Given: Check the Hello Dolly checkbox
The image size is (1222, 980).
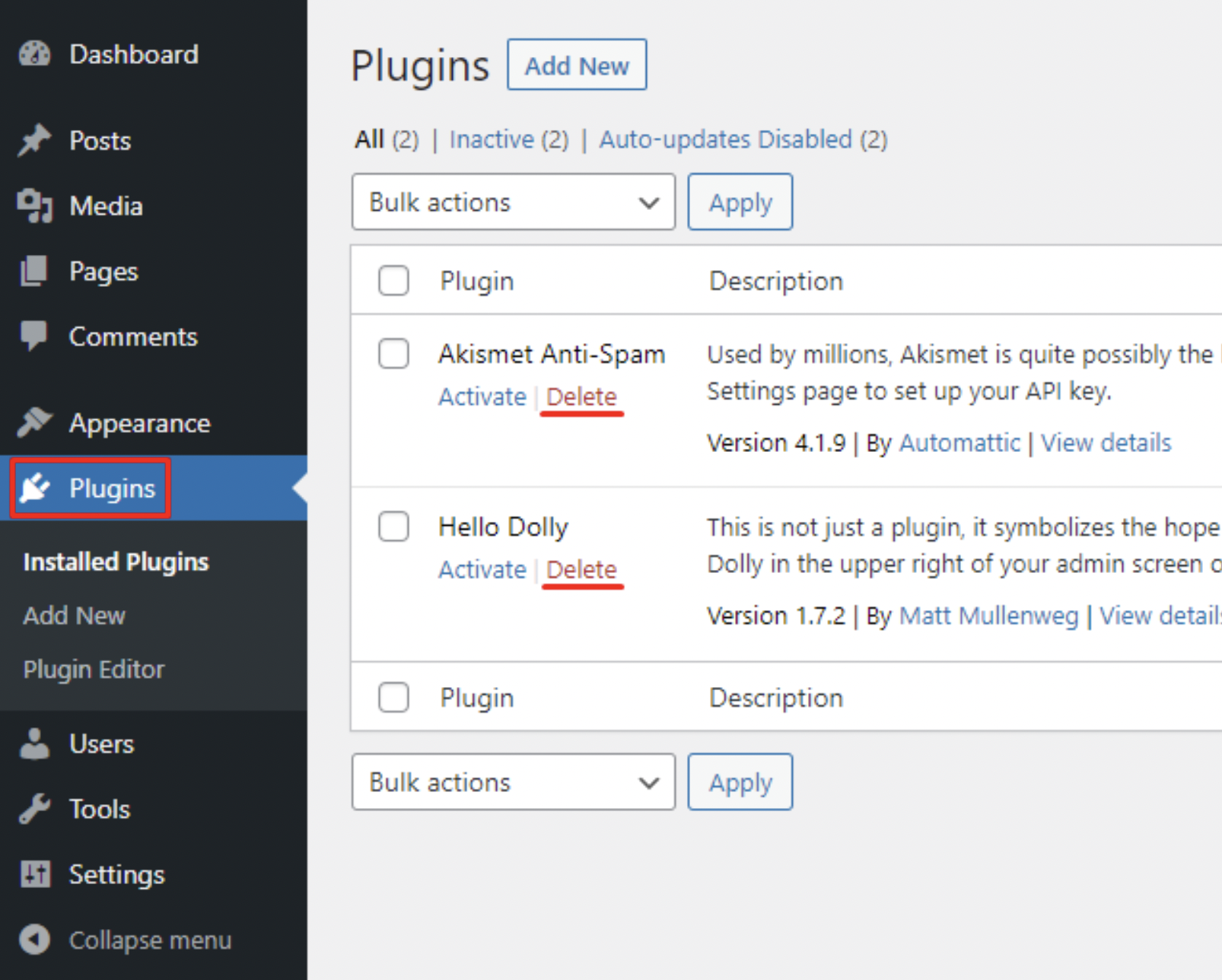Looking at the screenshot, I should pos(393,527).
